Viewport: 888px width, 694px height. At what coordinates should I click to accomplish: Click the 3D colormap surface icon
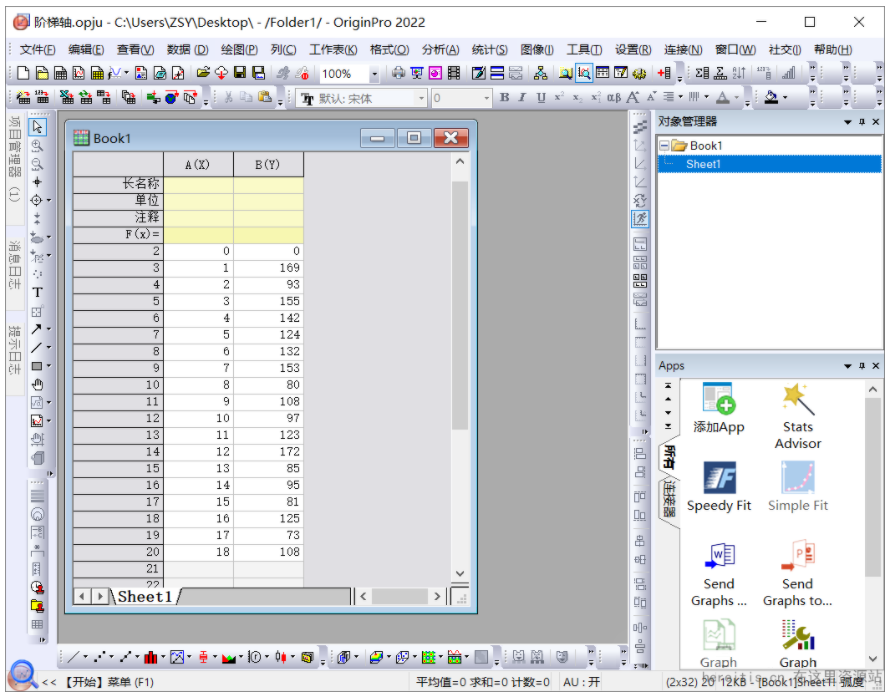pos(376,657)
